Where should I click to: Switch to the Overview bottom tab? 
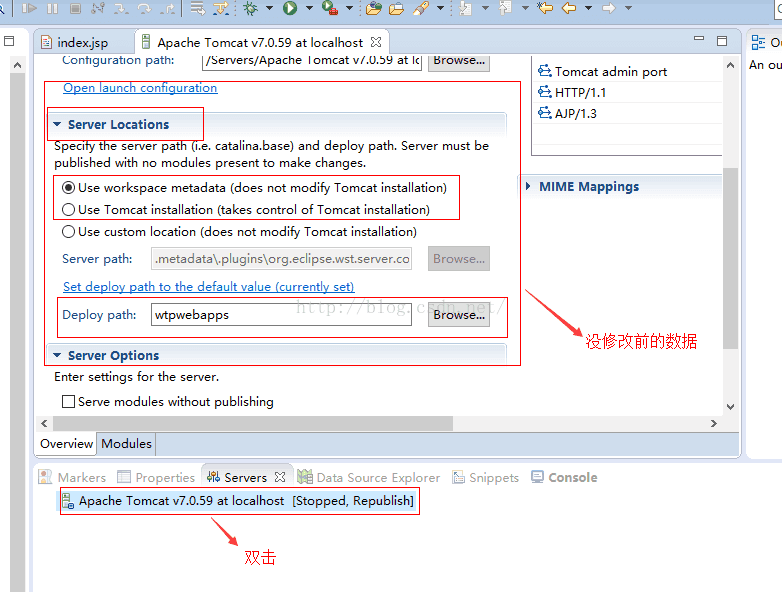tap(66, 443)
